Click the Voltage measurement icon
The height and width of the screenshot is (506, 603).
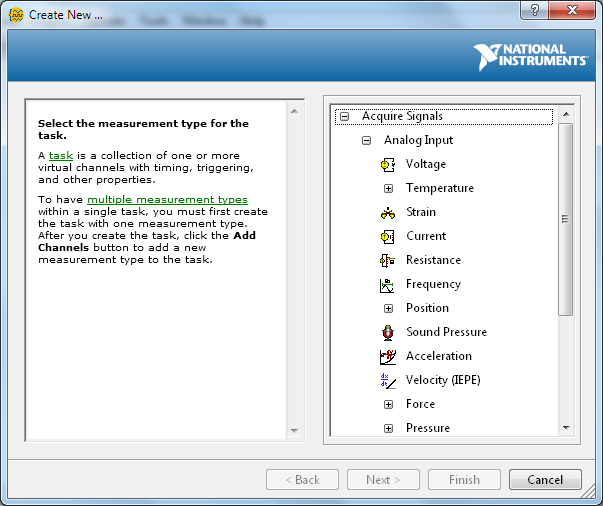click(x=388, y=164)
